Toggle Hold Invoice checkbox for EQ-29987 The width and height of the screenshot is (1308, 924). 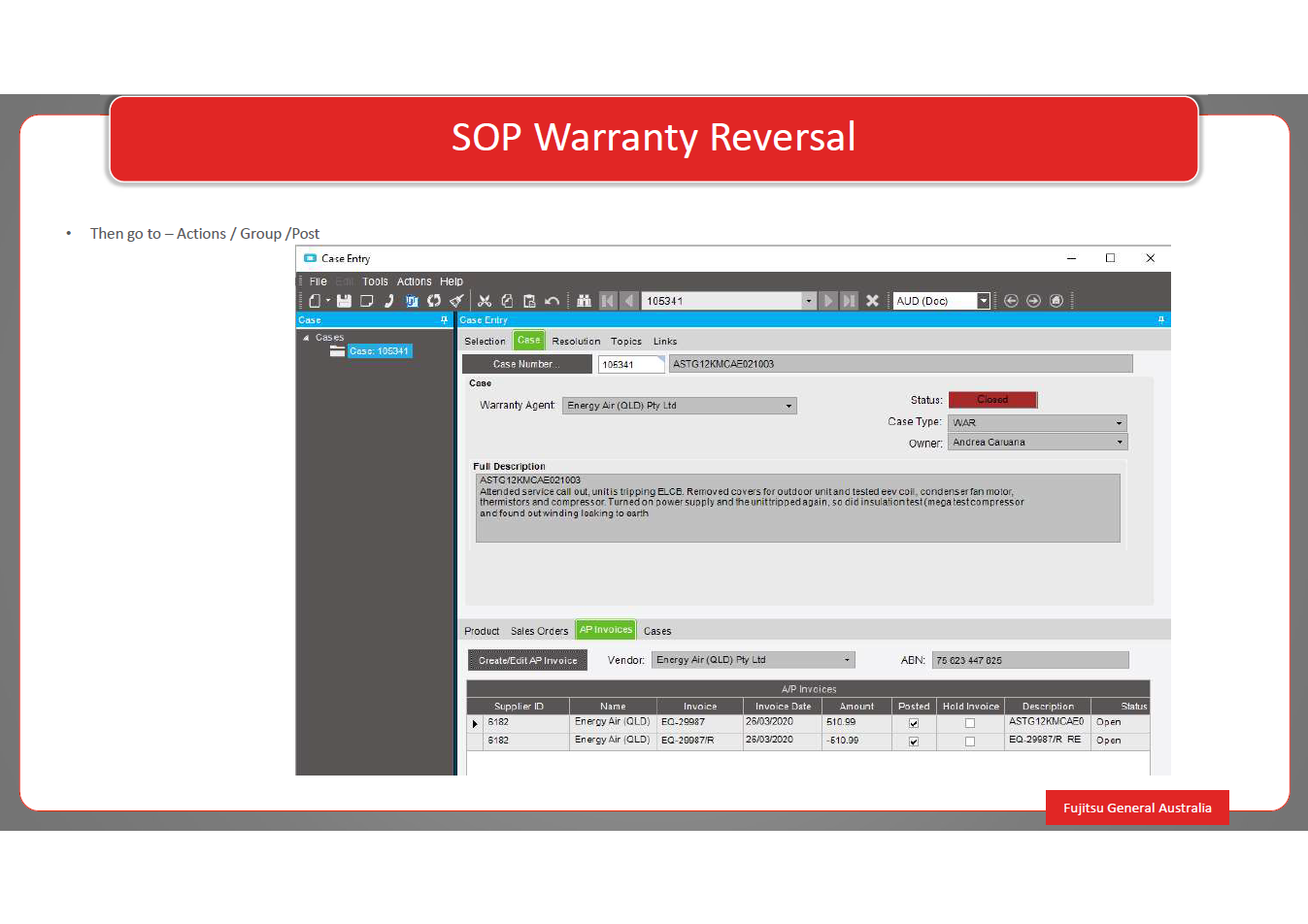point(970,723)
